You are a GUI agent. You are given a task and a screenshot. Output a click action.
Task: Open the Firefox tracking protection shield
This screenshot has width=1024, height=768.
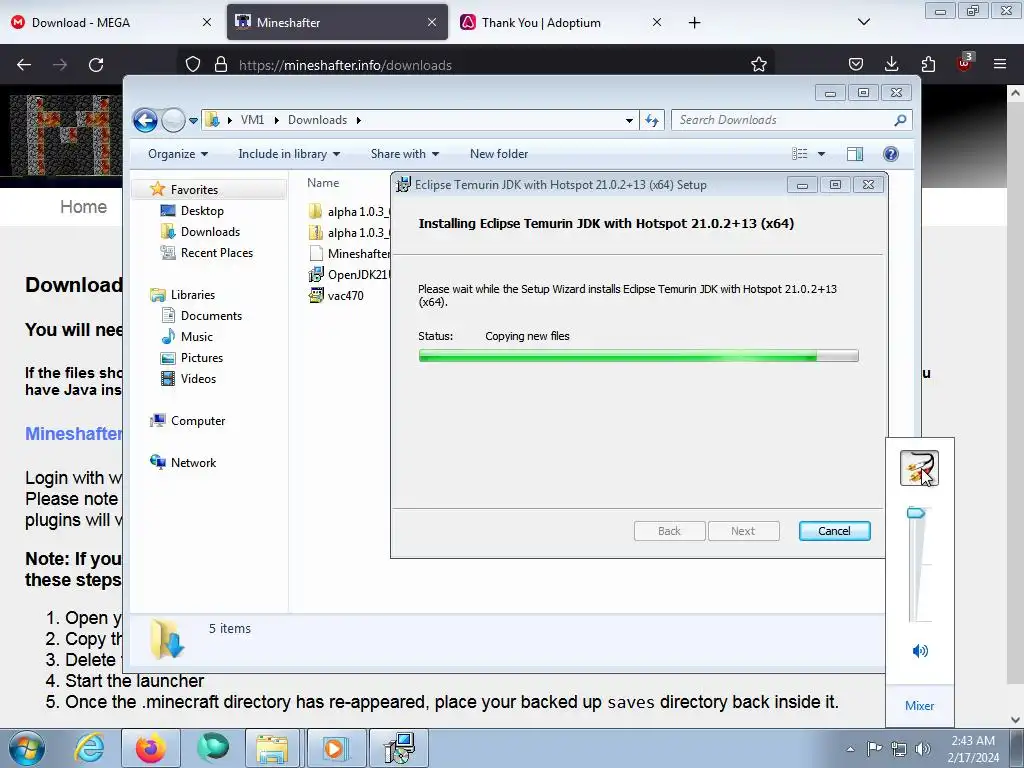193,65
